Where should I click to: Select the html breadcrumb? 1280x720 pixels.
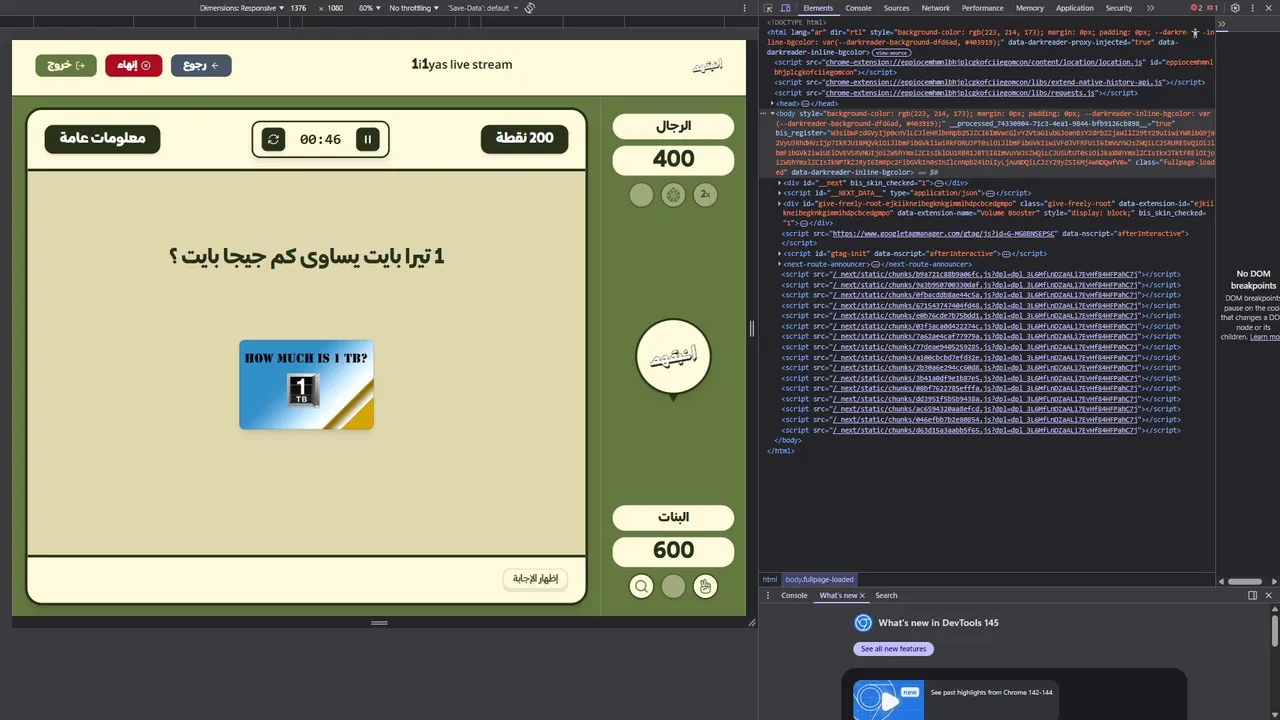click(770, 579)
